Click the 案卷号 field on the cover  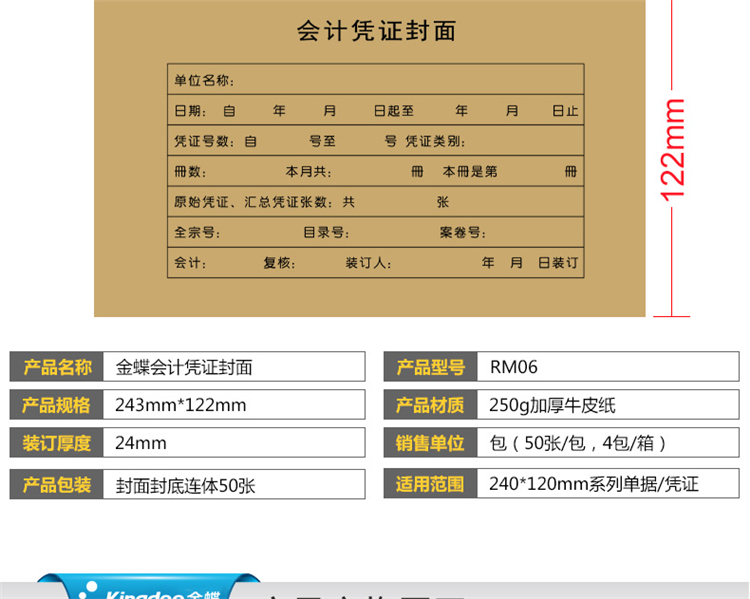462,233
